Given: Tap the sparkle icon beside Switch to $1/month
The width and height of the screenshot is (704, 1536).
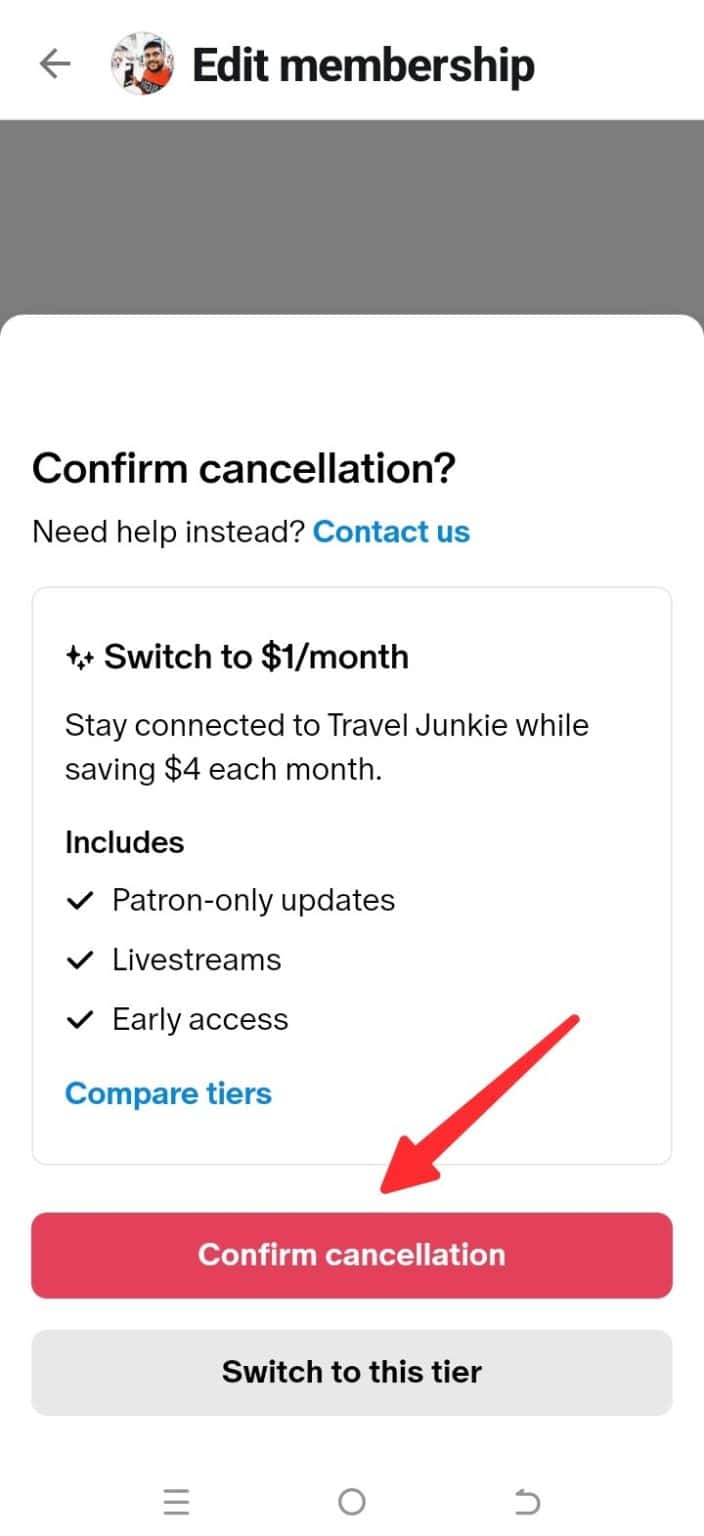Looking at the screenshot, I should tap(79, 657).
